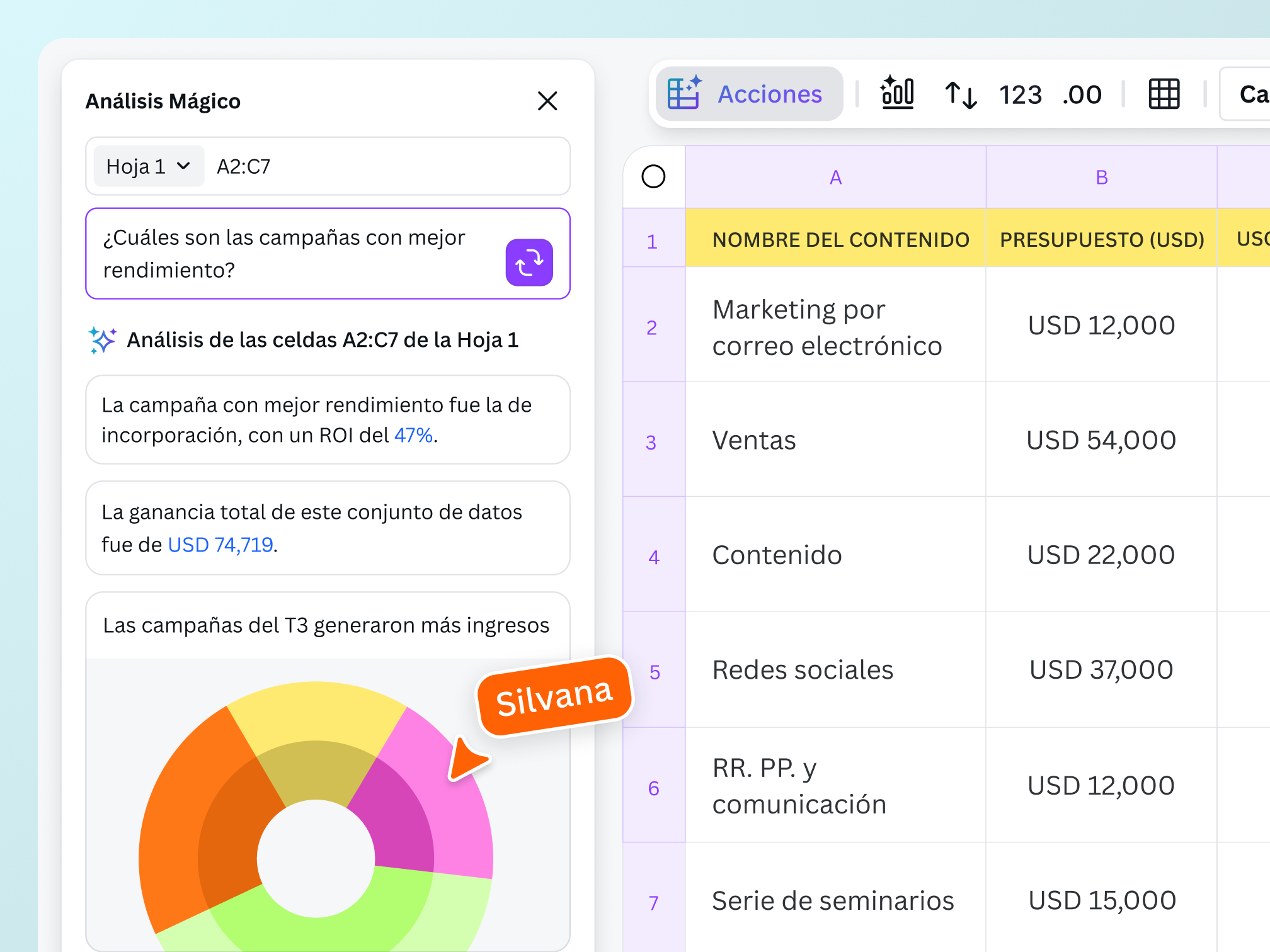Click the USD 74,719 link

pos(220,545)
